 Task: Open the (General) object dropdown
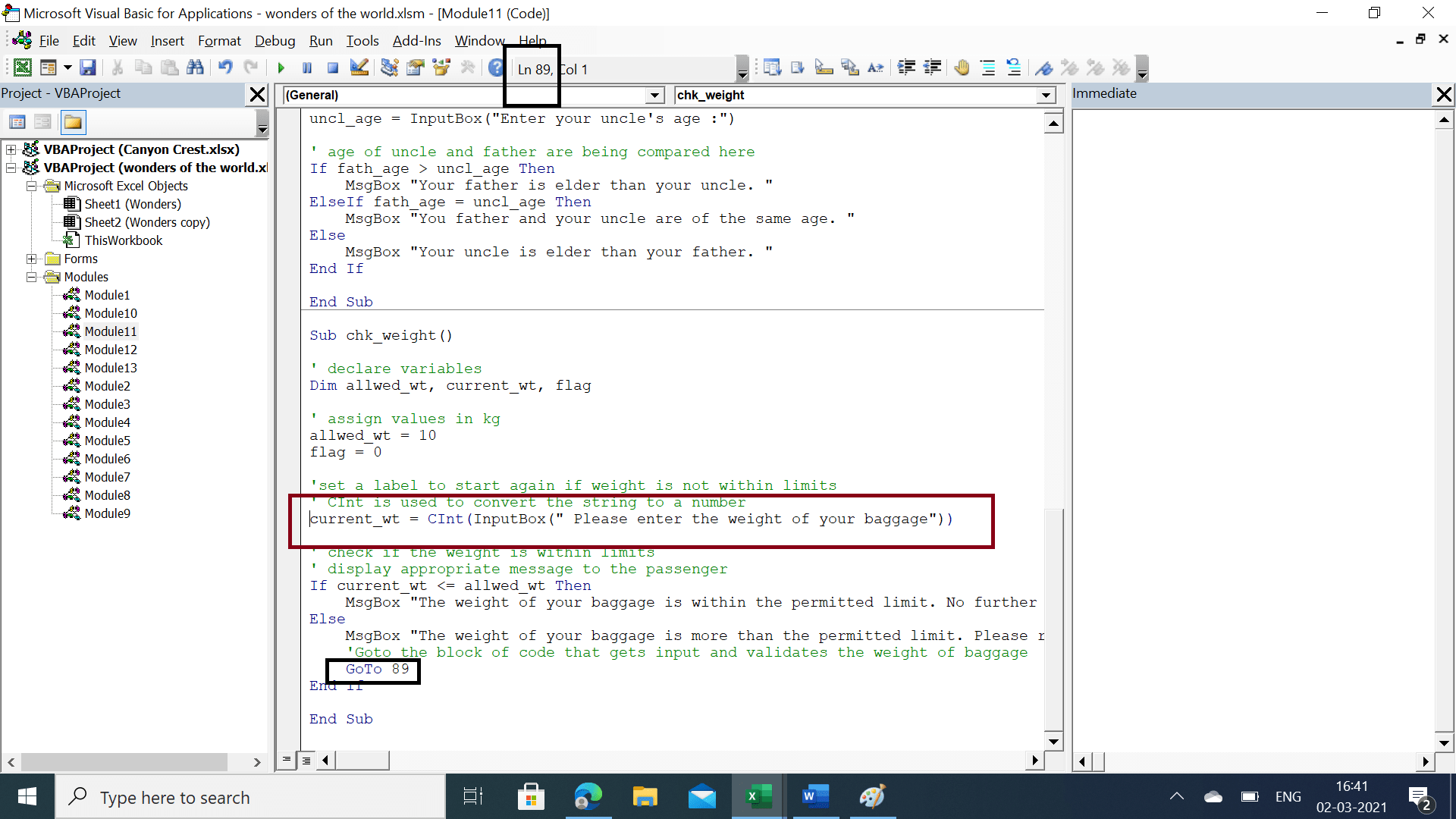pyautogui.click(x=654, y=96)
